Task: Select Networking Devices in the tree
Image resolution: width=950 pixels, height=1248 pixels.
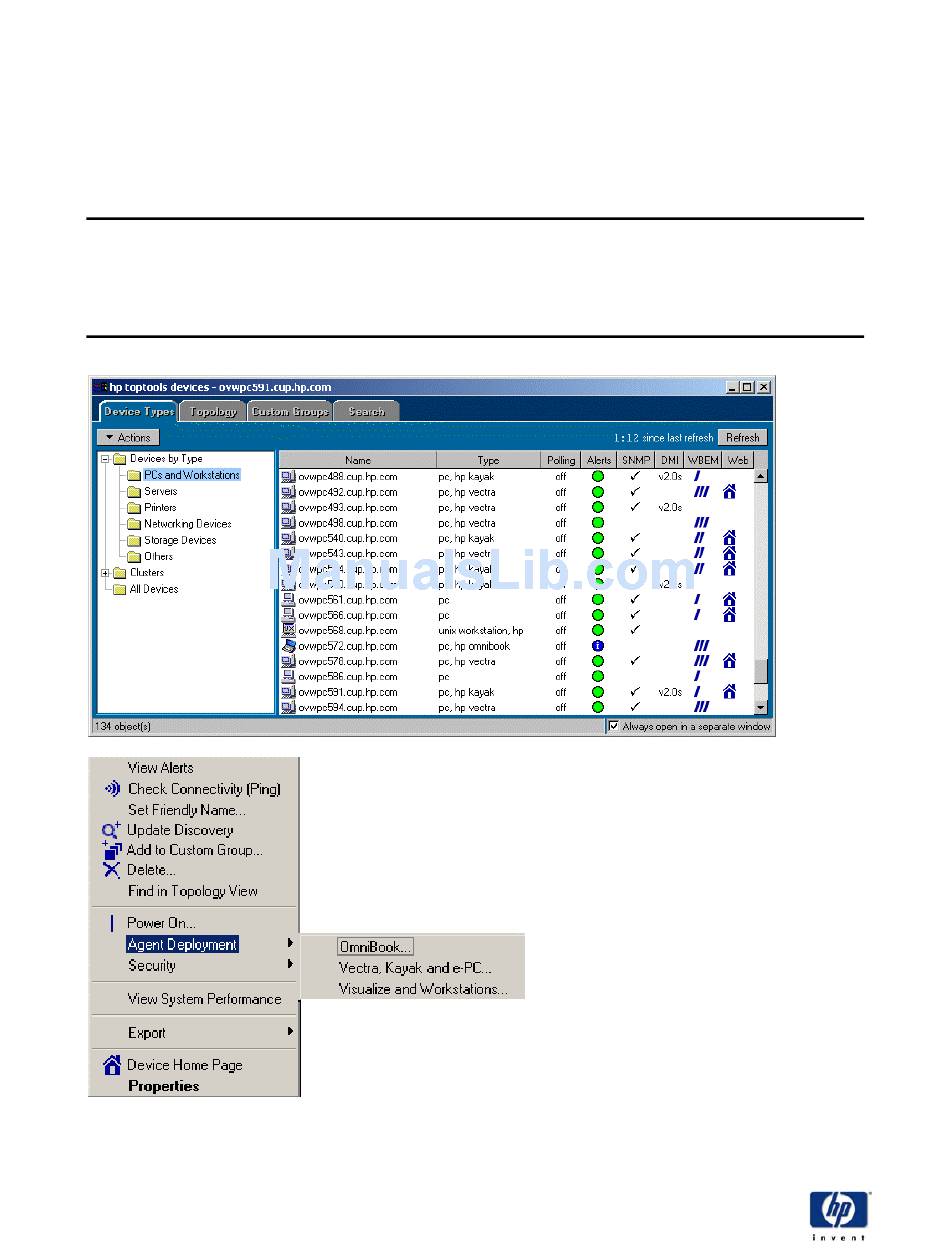Action: (187, 524)
